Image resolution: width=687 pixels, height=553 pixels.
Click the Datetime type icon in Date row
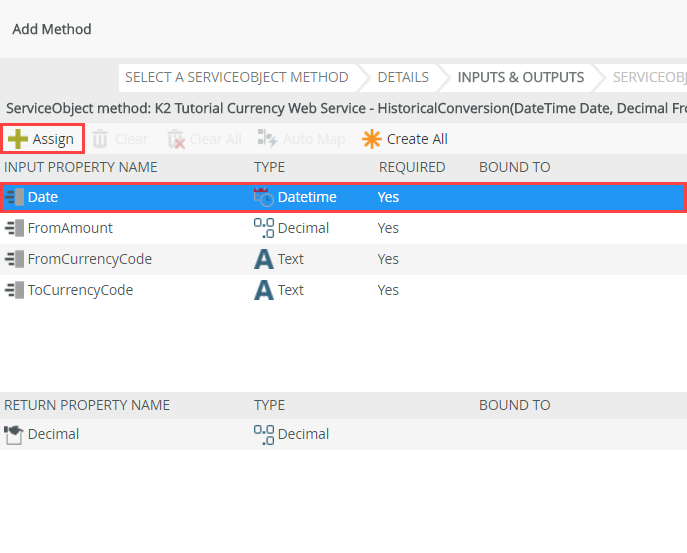coord(264,197)
